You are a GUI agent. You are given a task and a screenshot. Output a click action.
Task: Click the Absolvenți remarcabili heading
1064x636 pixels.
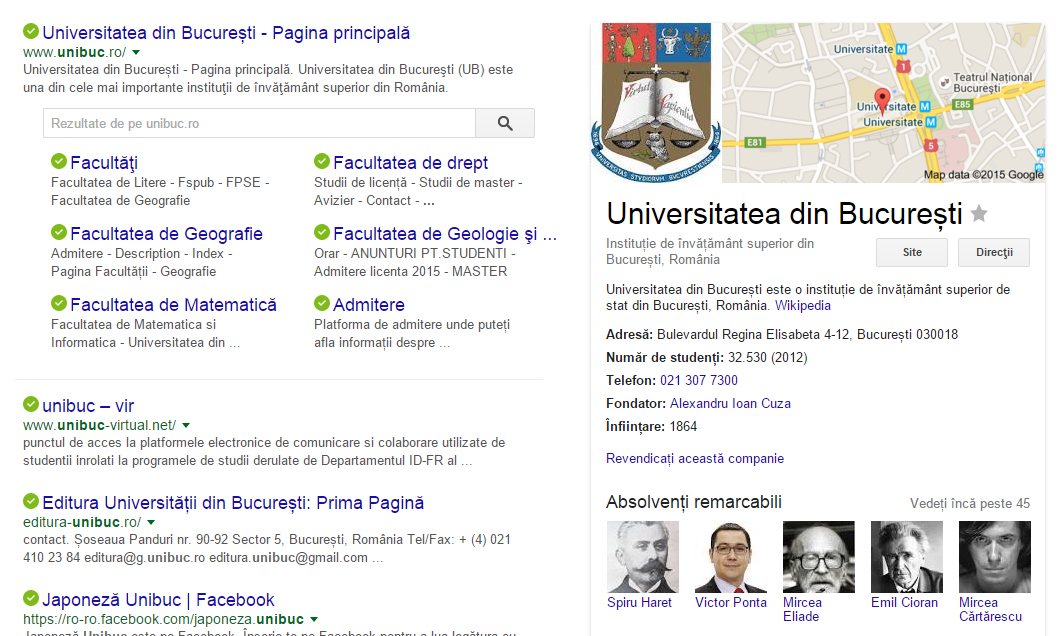point(694,502)
